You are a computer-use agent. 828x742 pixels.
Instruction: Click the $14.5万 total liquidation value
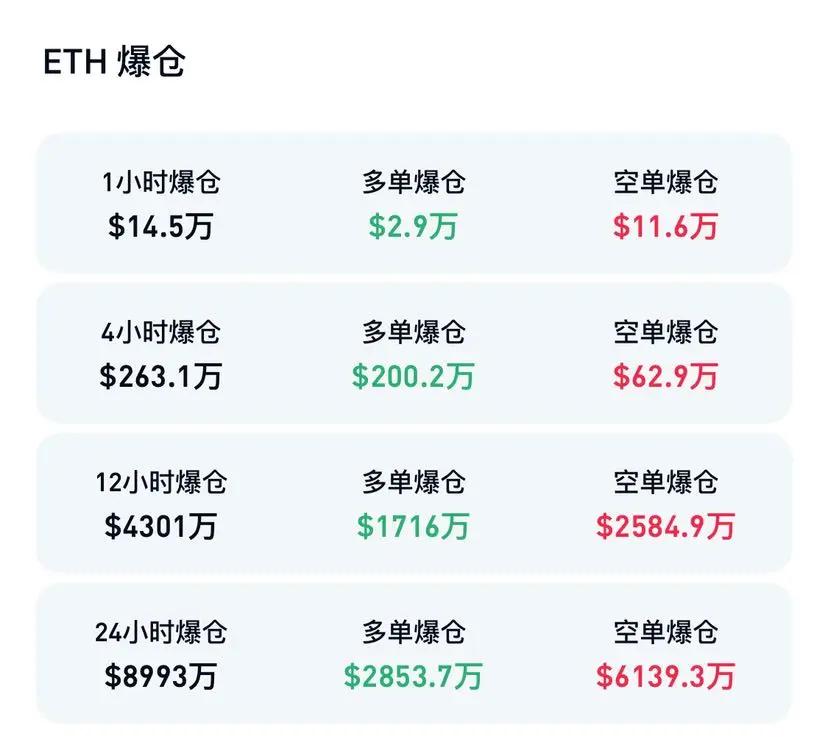[161, 227]
